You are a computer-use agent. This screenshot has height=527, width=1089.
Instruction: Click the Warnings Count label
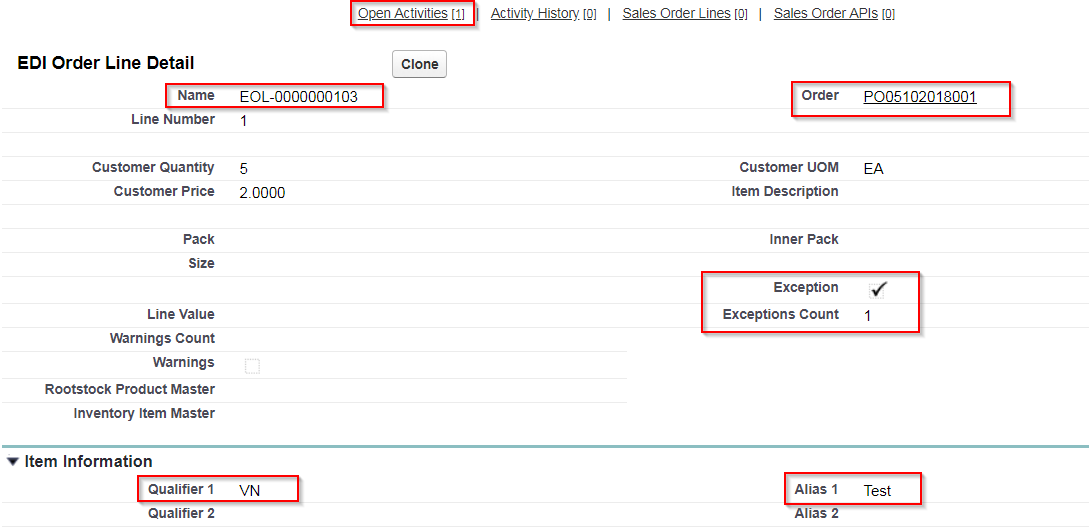(163, 338)
